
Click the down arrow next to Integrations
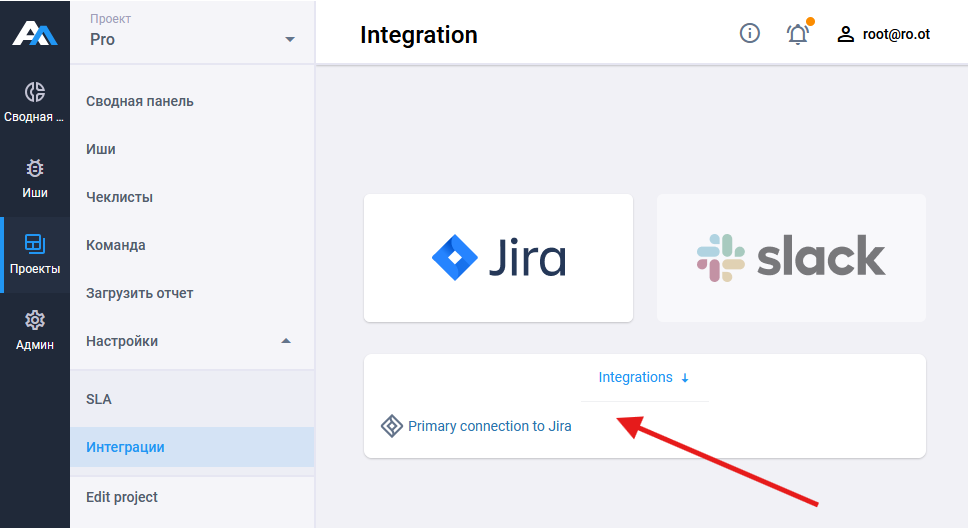685,378
